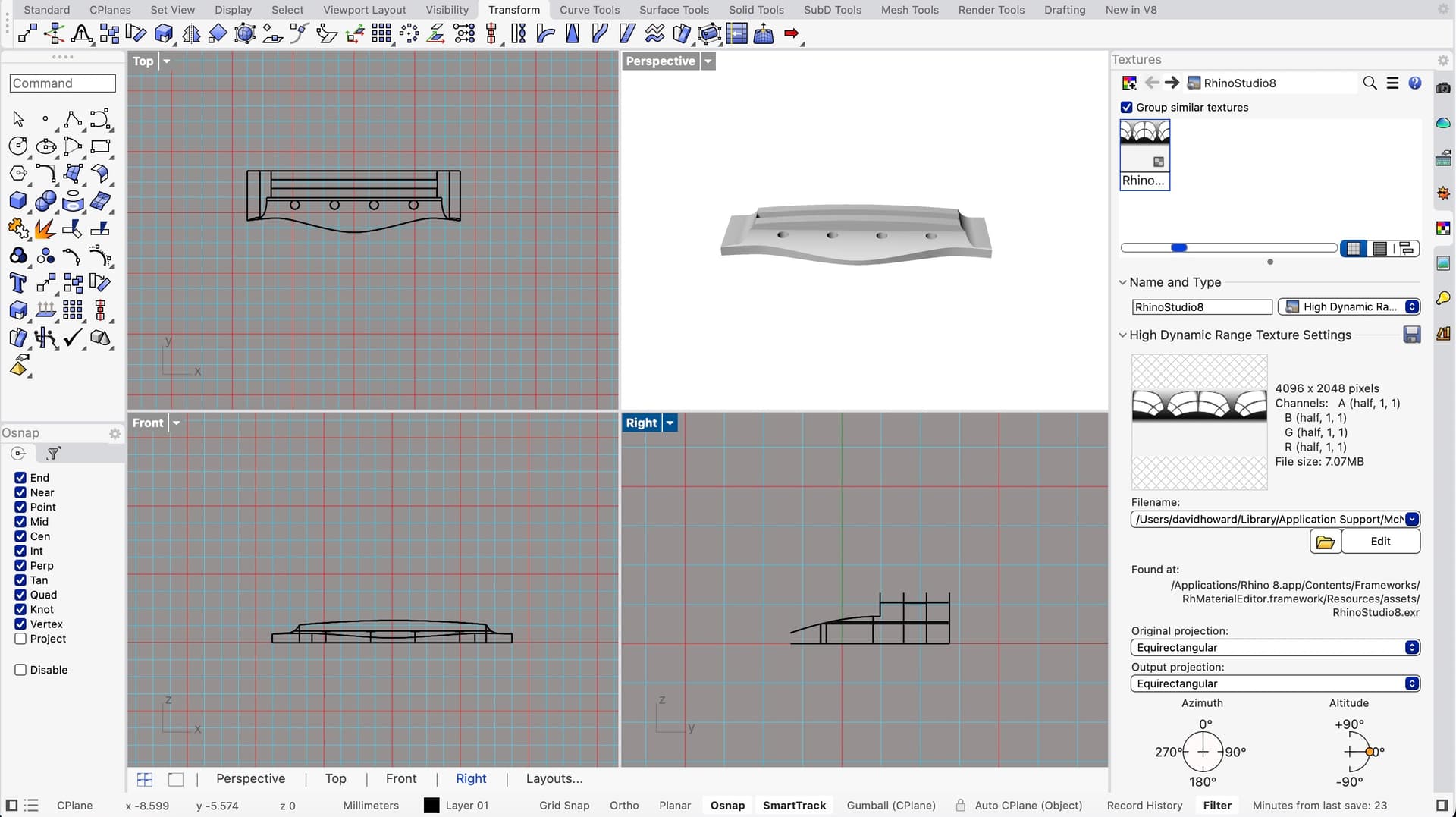Click the Textures help question mark icon
This screenshot has height=817, width=1456.
click(x=1415, y=83)
